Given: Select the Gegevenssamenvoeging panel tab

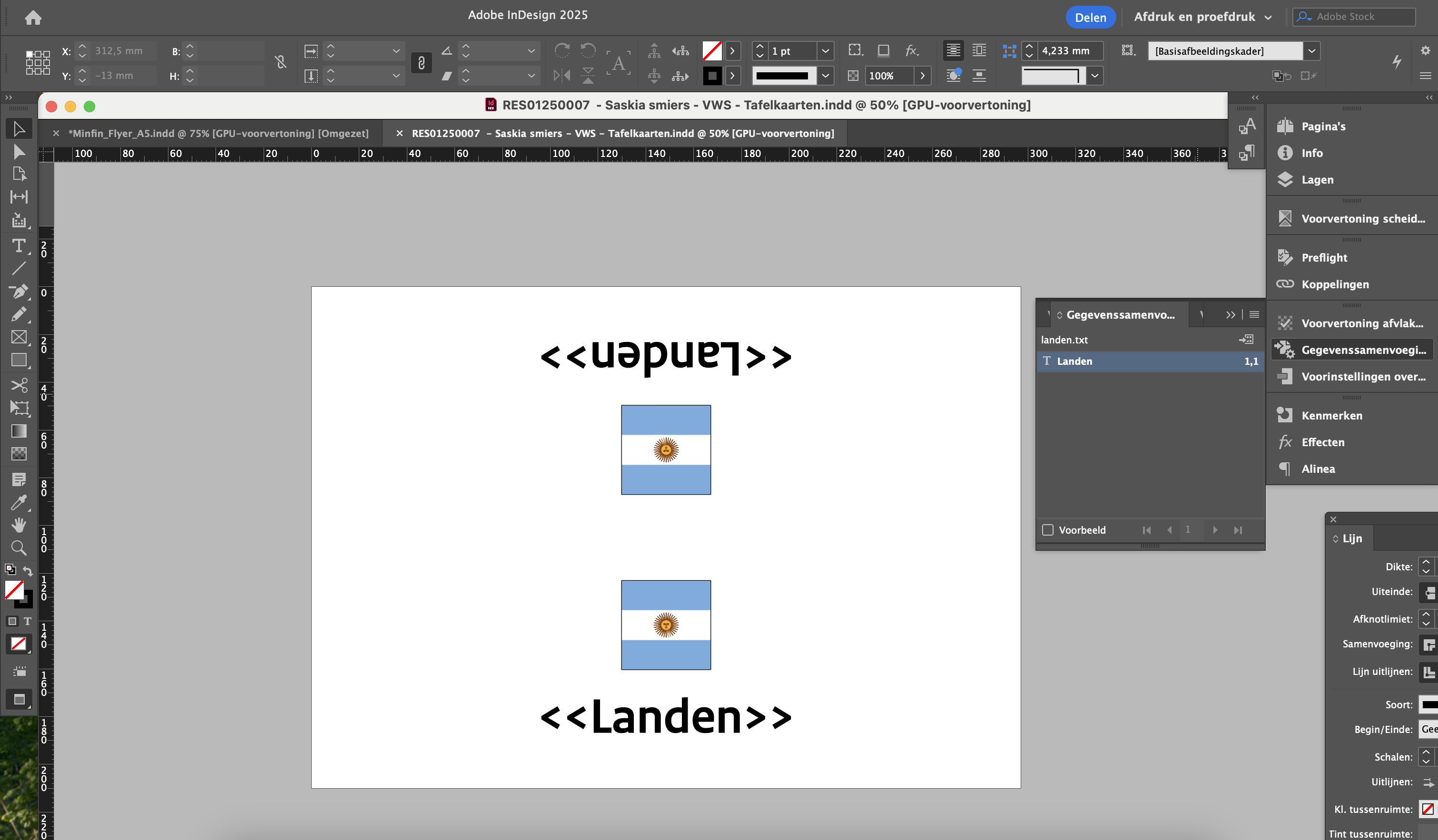Looking at the screenshot, I should click(1120, 315).
